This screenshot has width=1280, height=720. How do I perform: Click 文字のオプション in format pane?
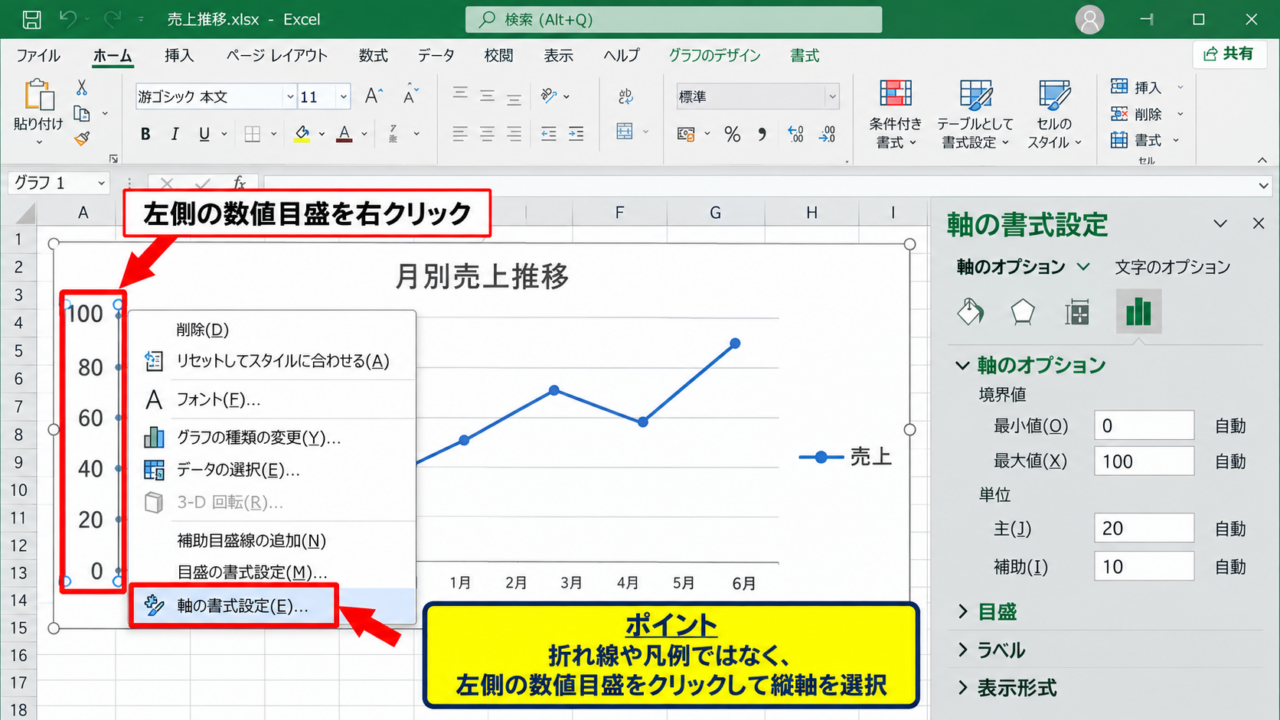pos(1173,267)
